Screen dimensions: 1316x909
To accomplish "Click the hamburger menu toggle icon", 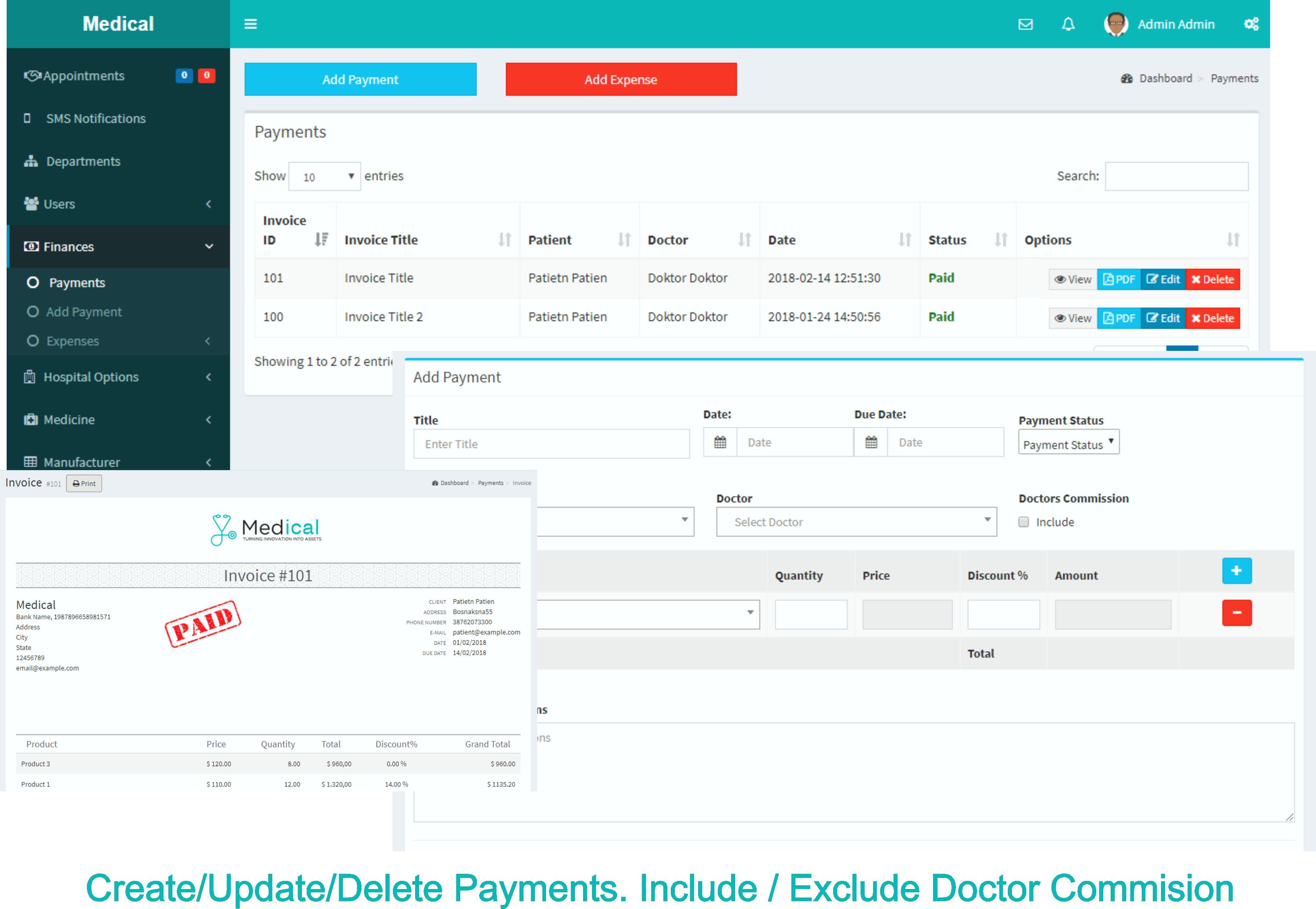I will [250, 24].
